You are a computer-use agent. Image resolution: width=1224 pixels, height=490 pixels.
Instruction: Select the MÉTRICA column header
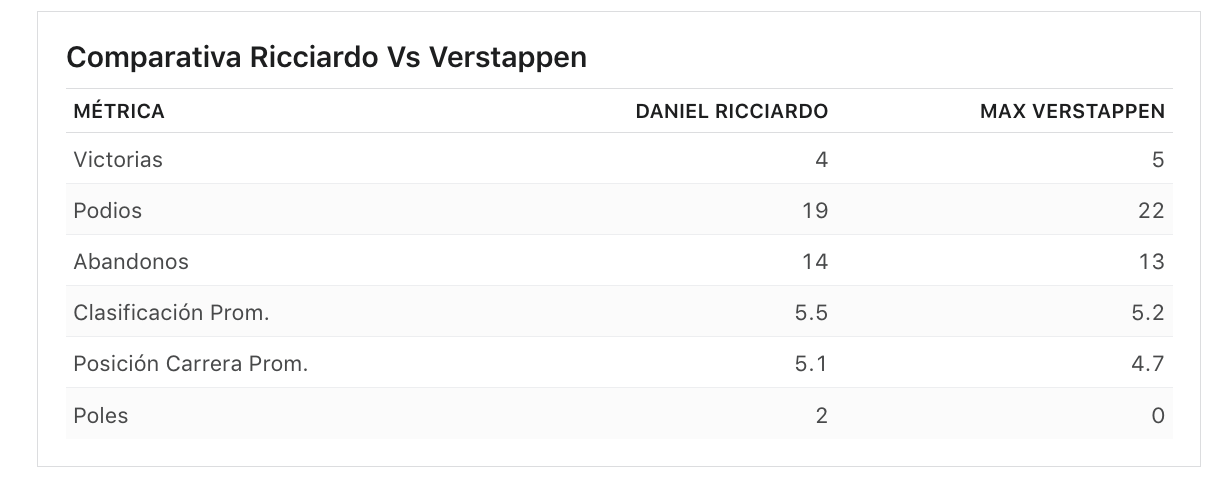point(119,111)
